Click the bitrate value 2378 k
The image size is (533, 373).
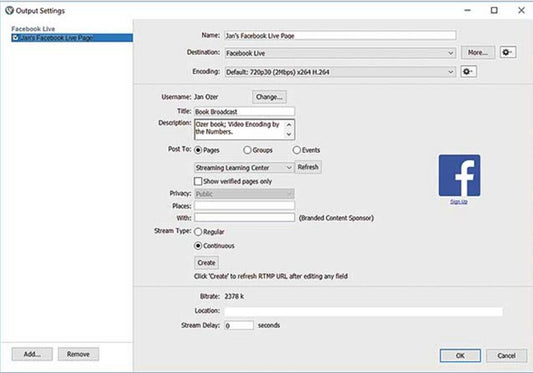pos(234,296)
